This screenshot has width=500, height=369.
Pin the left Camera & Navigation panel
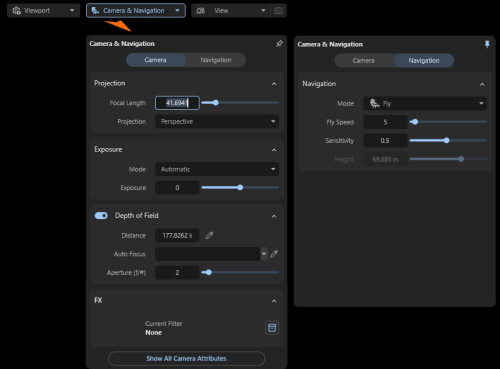tap(279, 44)
